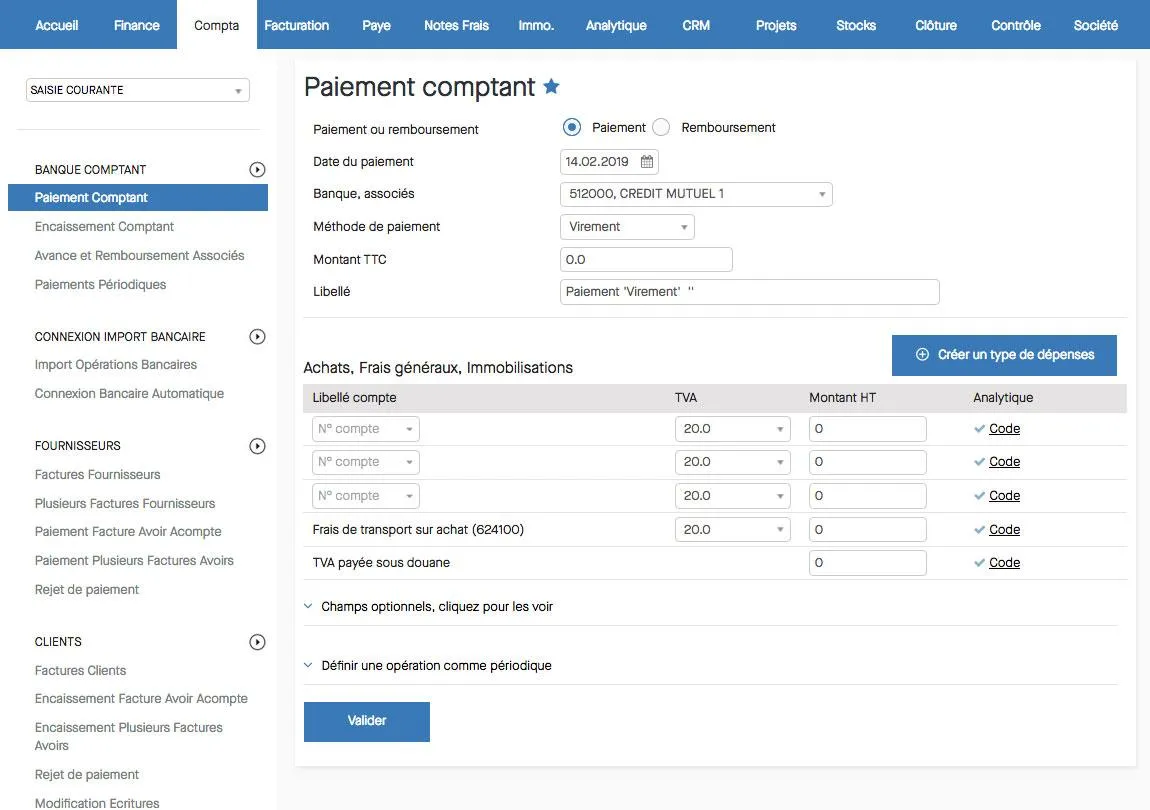Click the checkmark icon in TVA payée sous douane row
Image resolution: width=1150 pixels, height=810 pixels.
tap(979, 563)
